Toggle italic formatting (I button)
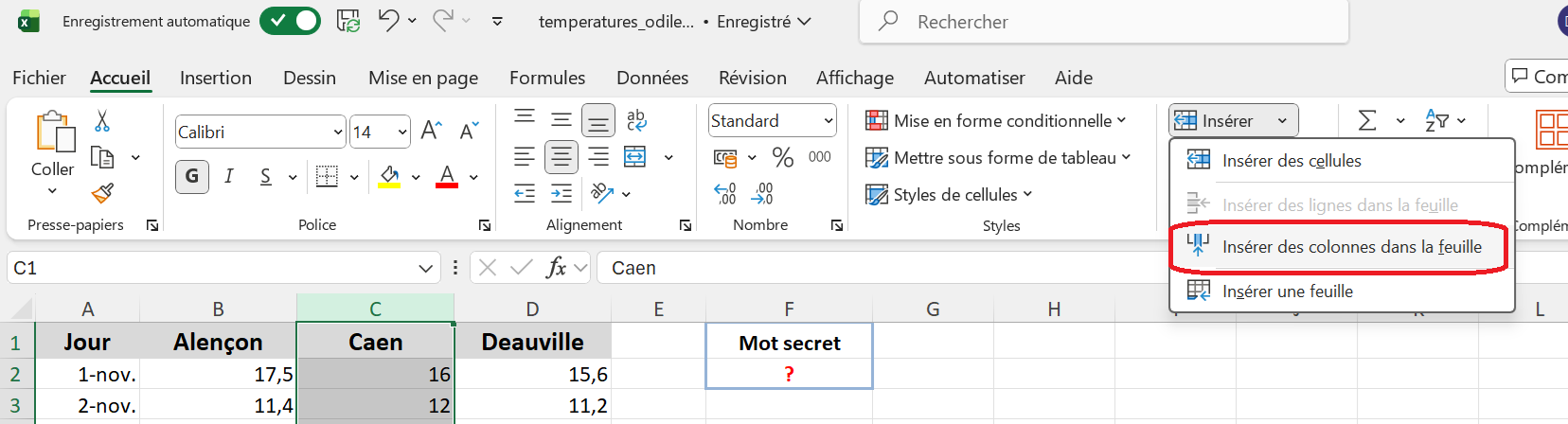Screen dimensions: 1568x424 click(229, 176)
